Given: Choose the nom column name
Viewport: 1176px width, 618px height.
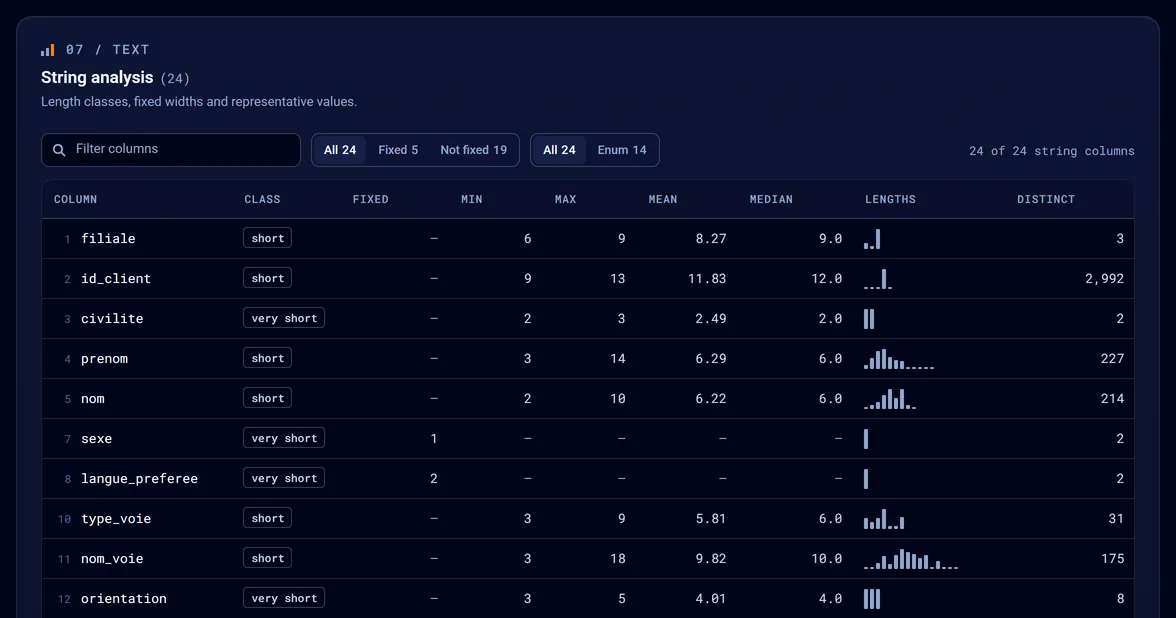Looking at the screenshot, I should (93, 399).
